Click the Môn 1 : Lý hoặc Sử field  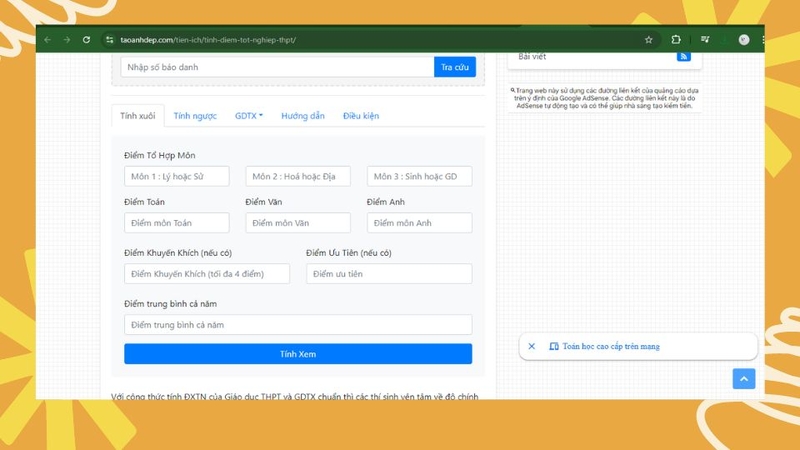177,177
